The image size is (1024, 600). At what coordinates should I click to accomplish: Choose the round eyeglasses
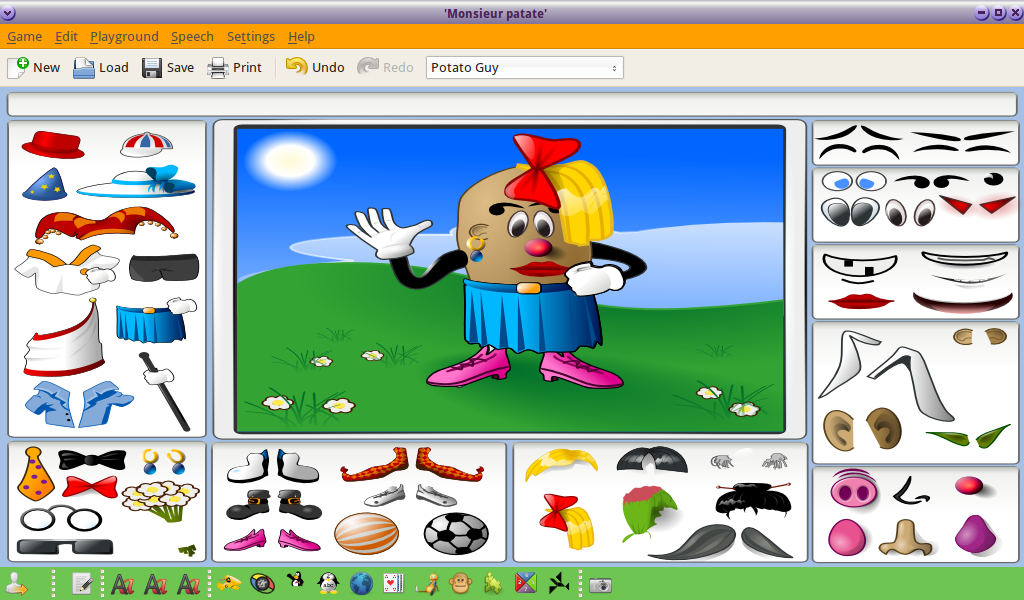tap(61, 520)
